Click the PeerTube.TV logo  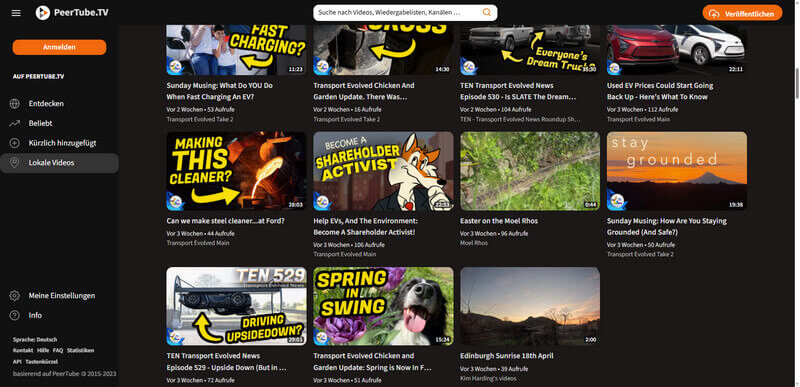(72, 13)
